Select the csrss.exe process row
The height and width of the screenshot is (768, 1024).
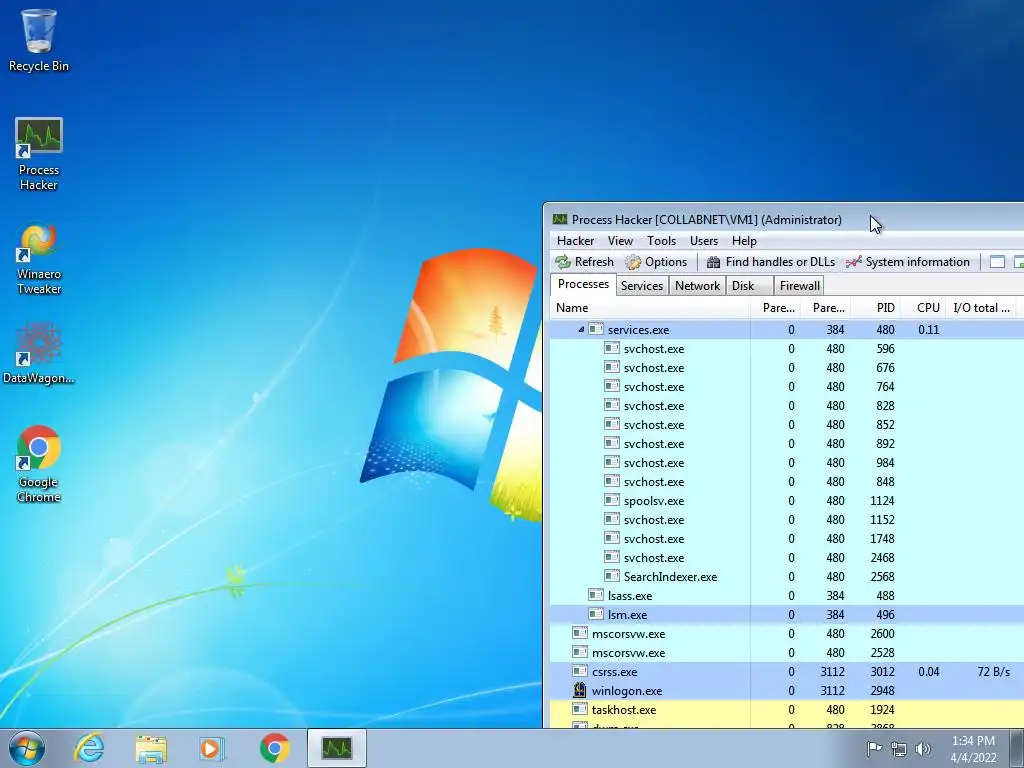pos(787,671)
